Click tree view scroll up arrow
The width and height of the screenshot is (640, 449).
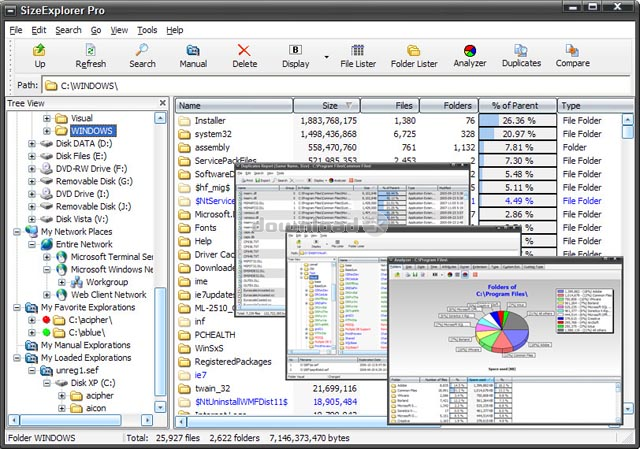pyautogui.click(x=160, y=118)
